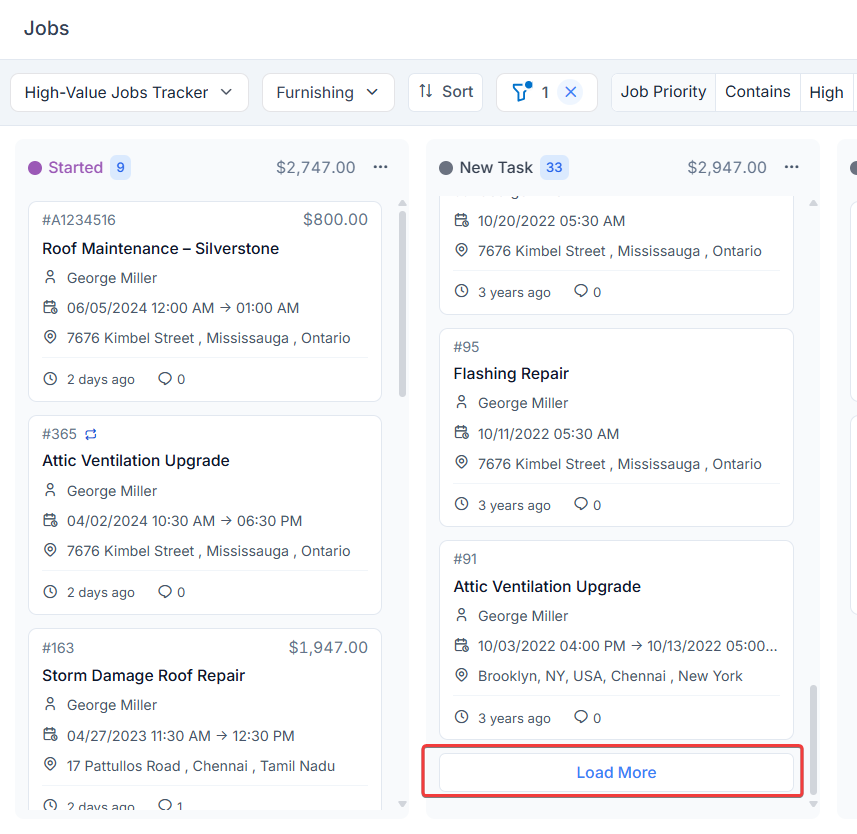Screen dimensions: 857x834
Task: Open the Furnishing dropdown
Action: (x=328, y=92)
